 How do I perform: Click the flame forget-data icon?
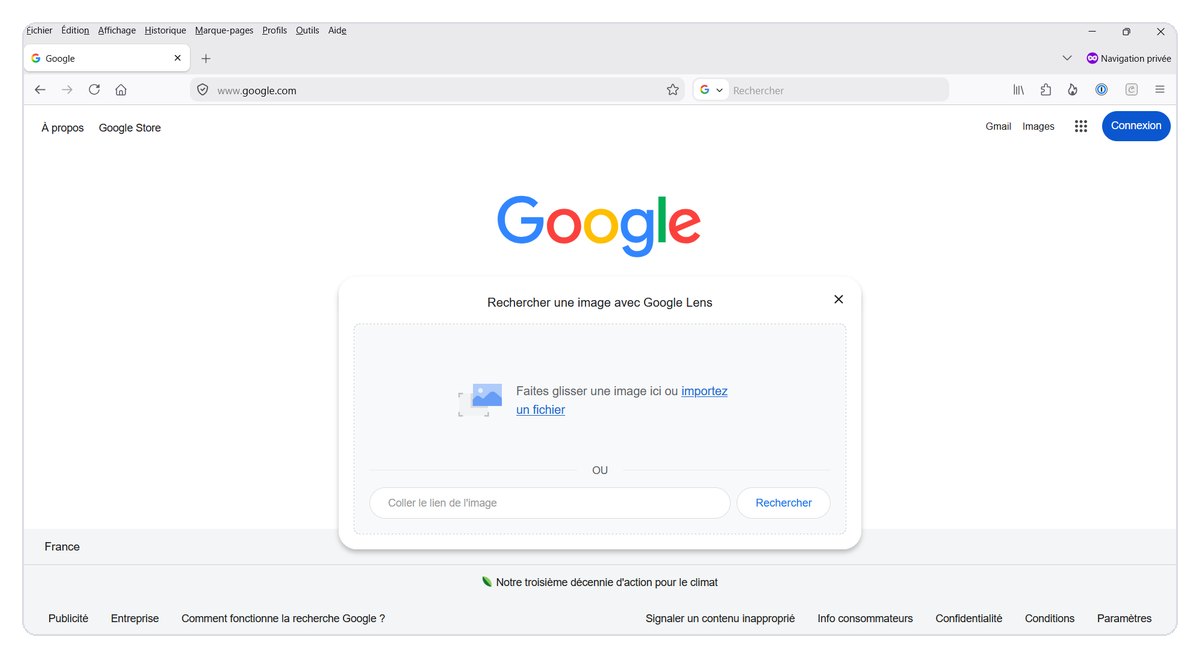[x=1073, y=90]
